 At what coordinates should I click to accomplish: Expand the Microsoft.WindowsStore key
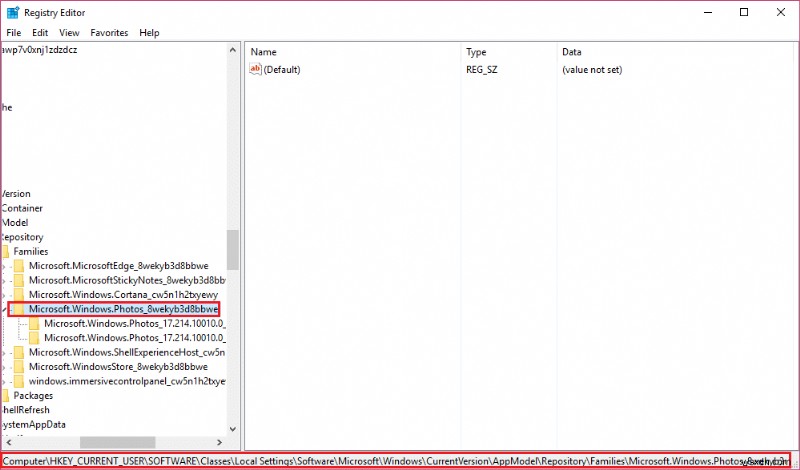[x=4, y=366]
